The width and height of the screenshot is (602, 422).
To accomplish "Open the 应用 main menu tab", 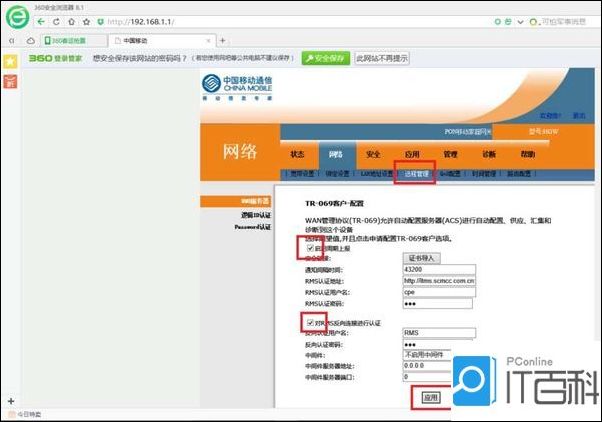I will 412,154.
